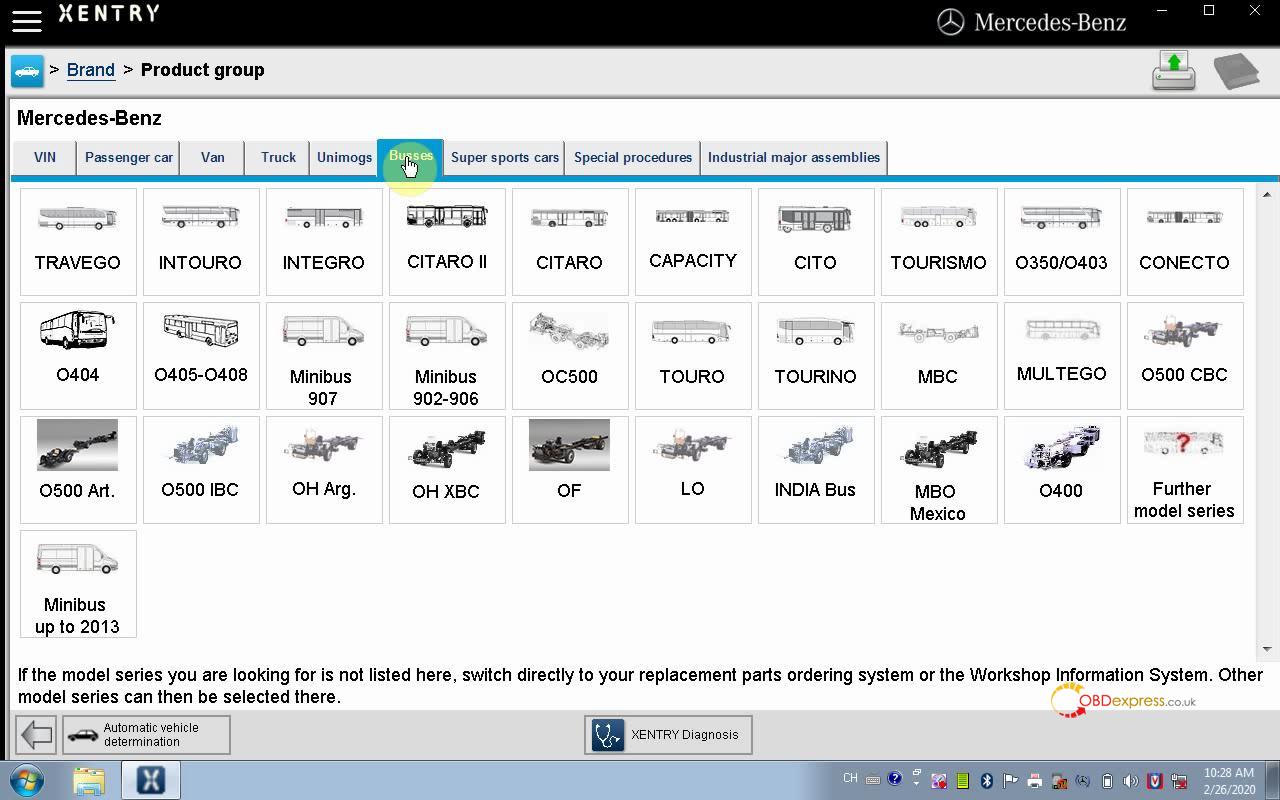This screenshot has height=800, width=1280.
Task: Click the Bluetooth tray icon
Action: (986, 780)
